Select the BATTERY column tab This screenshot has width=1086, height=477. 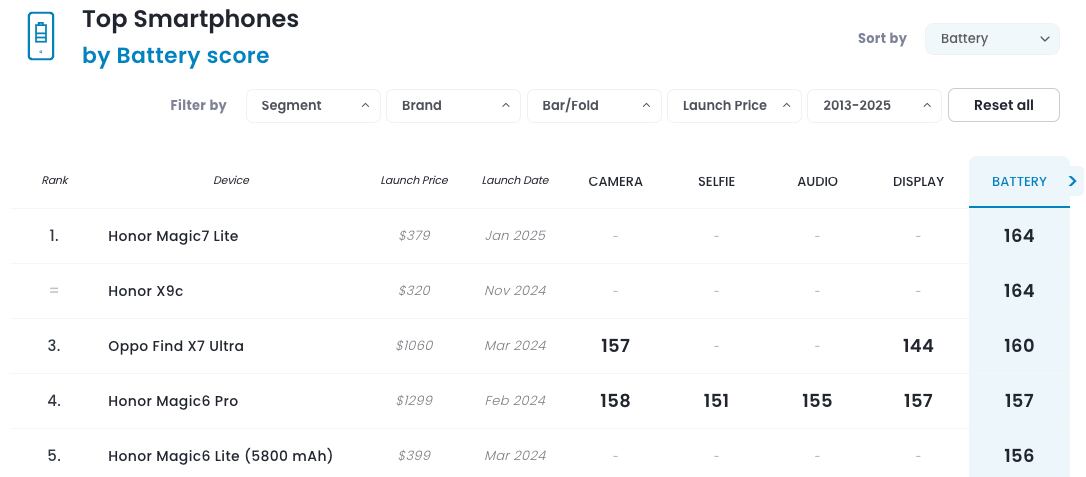tap(1018, 182)
